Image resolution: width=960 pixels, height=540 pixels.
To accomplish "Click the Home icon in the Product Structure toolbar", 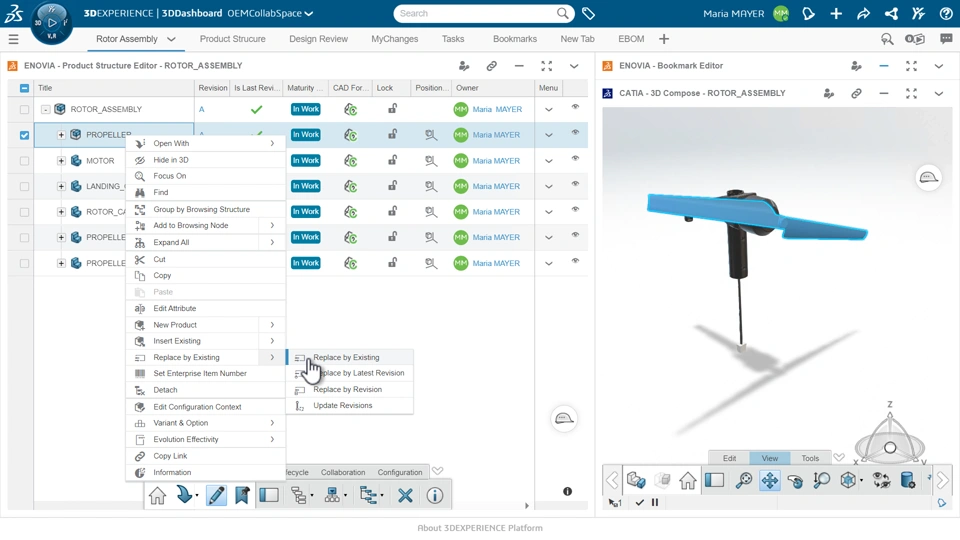I will pos(157,495).
